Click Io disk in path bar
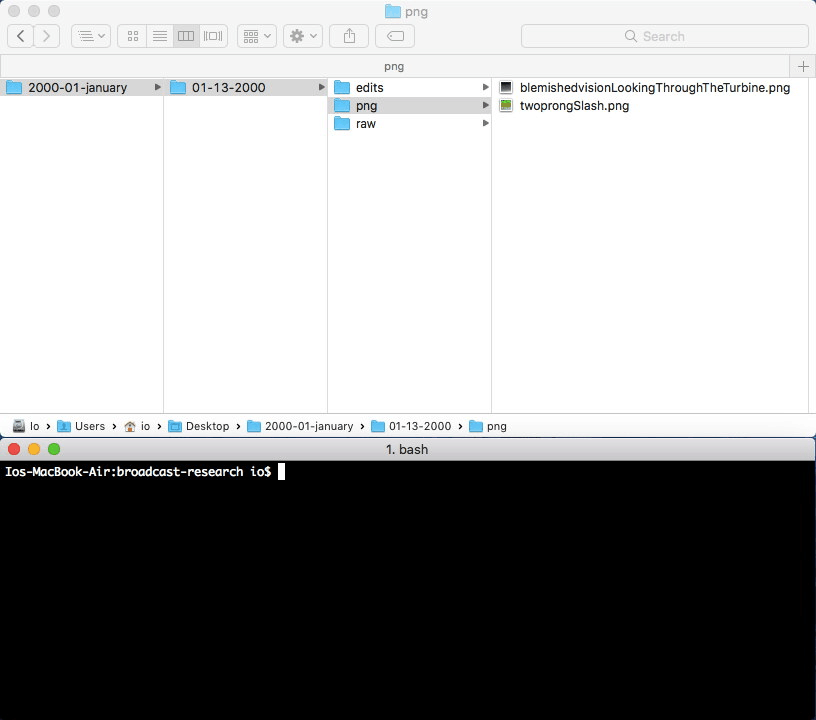 (x=26, y=426)
